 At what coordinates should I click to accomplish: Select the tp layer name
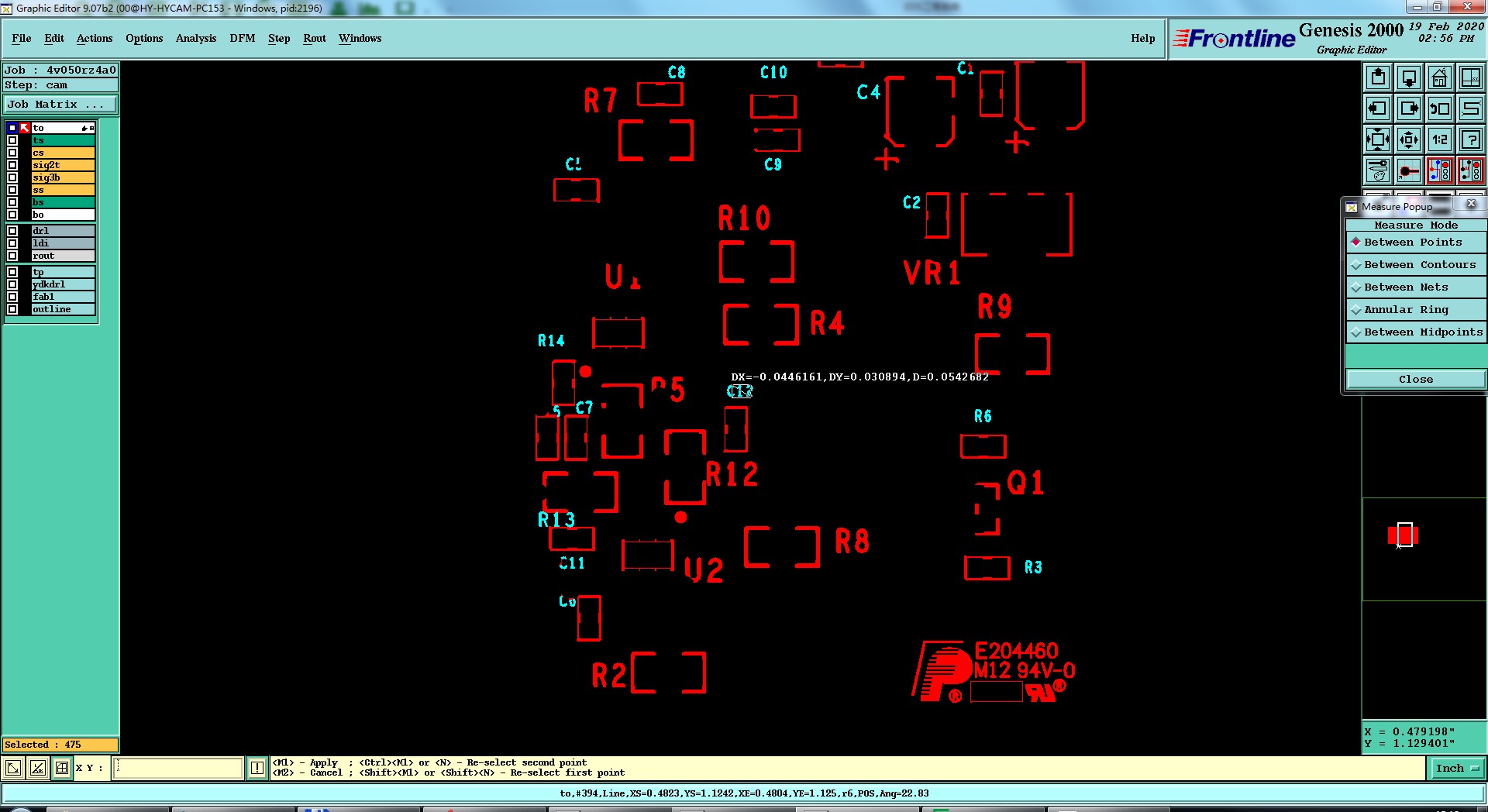(63, 272)
